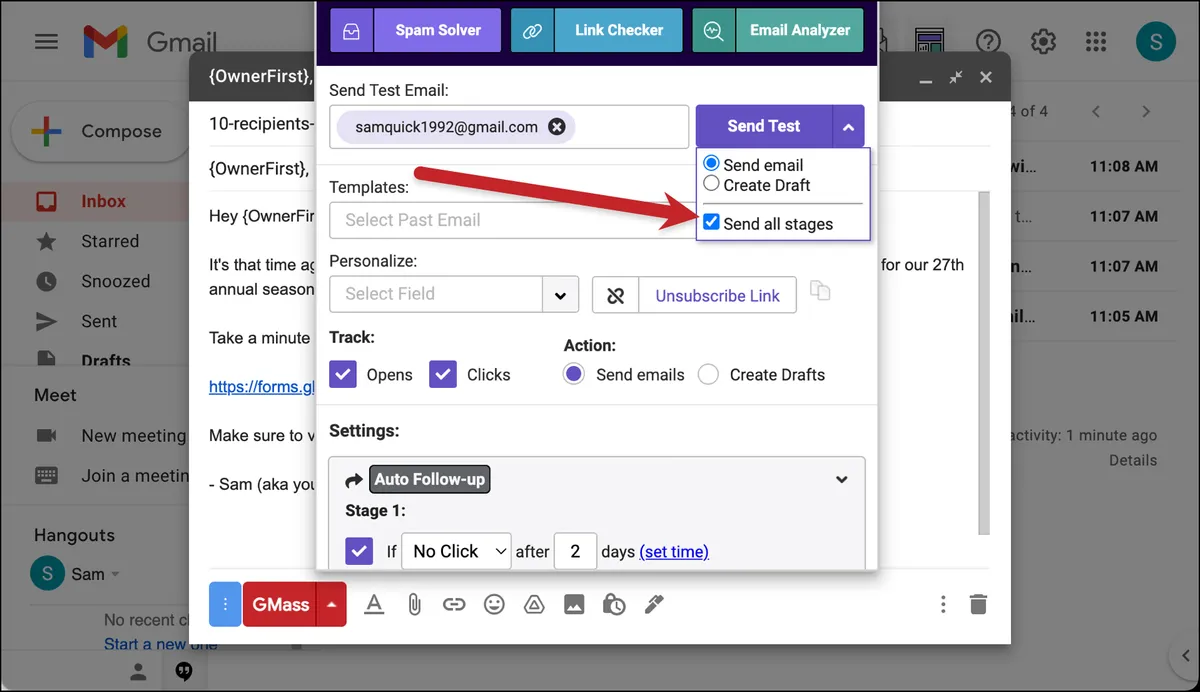Collapse the Send Test options arrow
Screen dimensions: 1200x692
coord(848,127)
